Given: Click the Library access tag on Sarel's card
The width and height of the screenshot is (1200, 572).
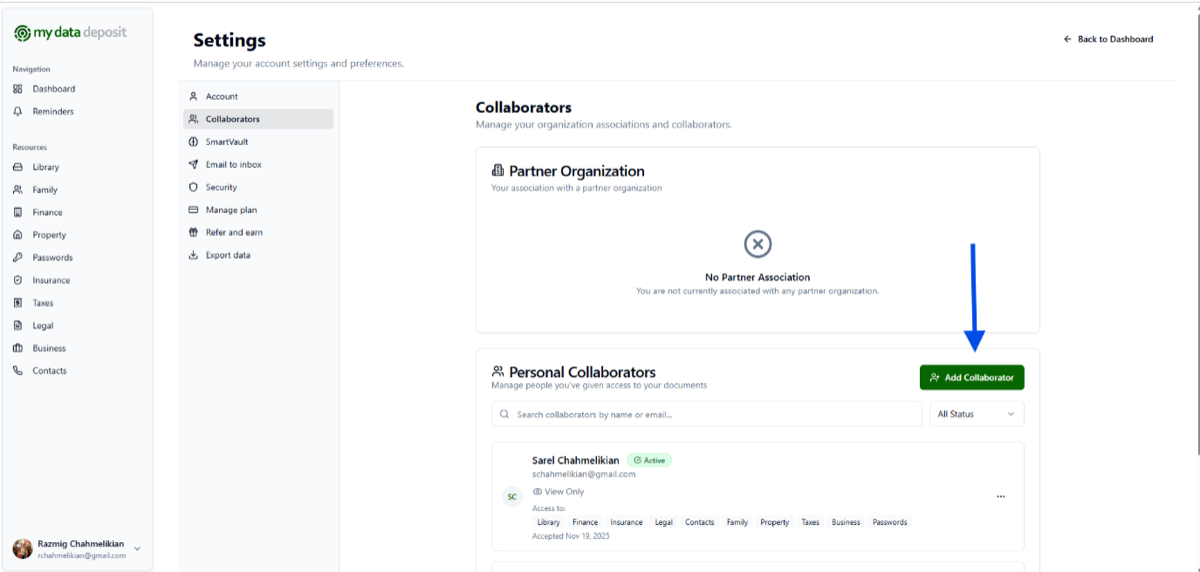Looking at the screenshot, I should [548, 522].
